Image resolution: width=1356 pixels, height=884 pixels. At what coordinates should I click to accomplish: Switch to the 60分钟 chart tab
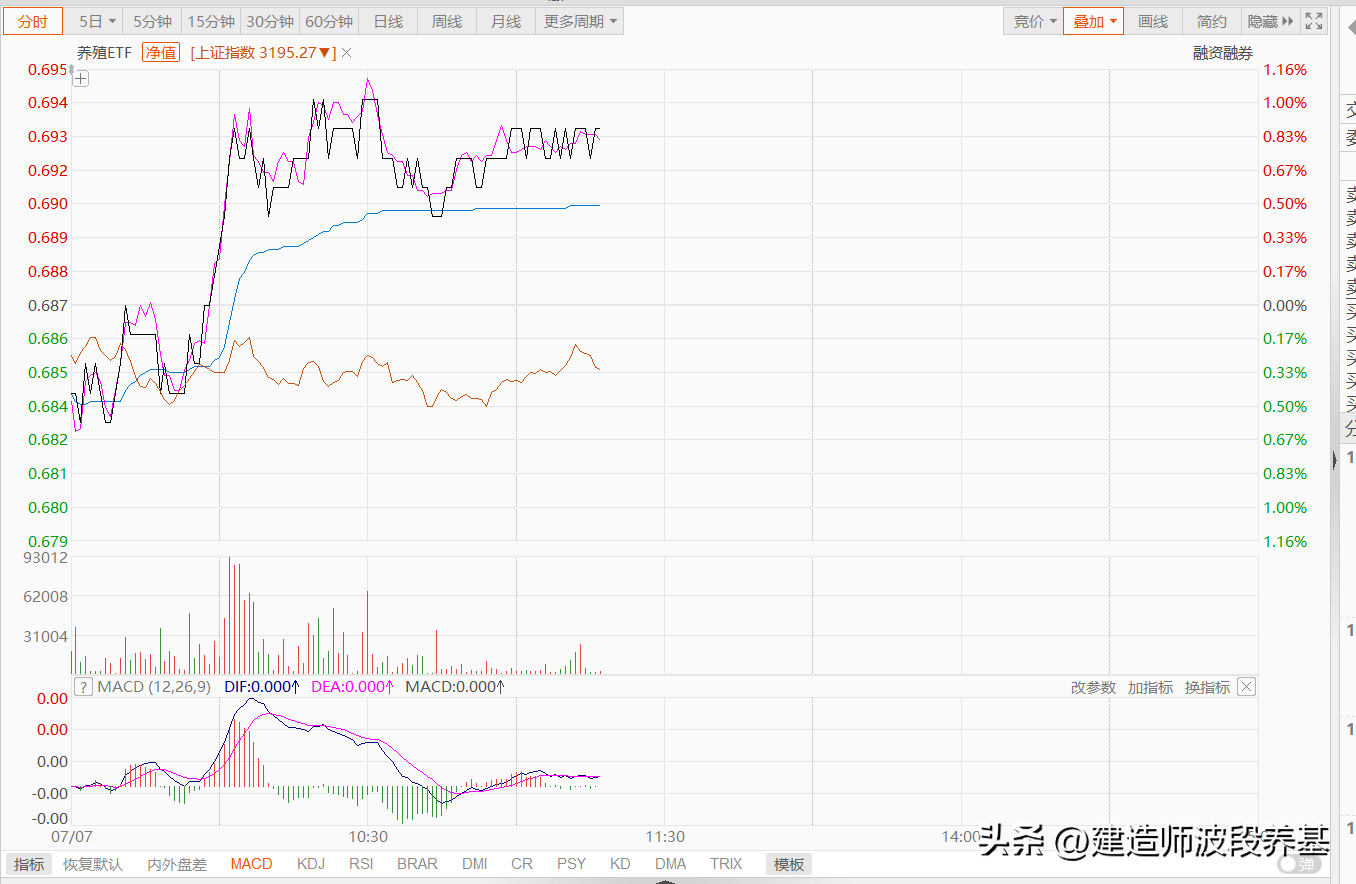[x=329, y=21]
